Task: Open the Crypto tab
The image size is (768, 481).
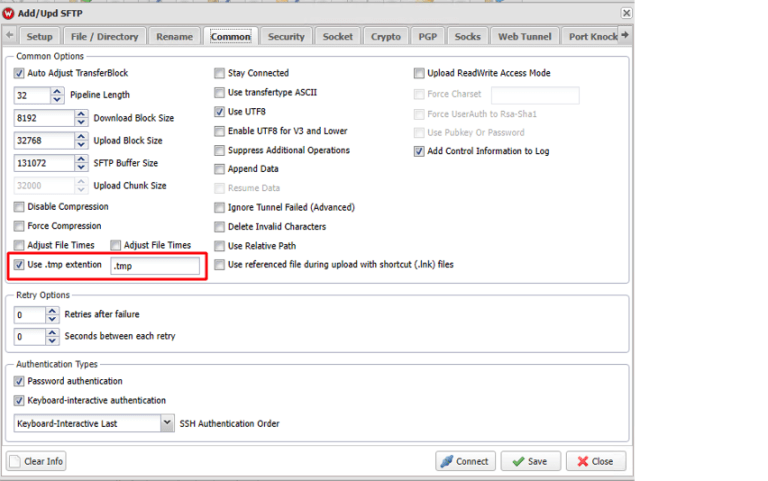Action: click(385, 36)
